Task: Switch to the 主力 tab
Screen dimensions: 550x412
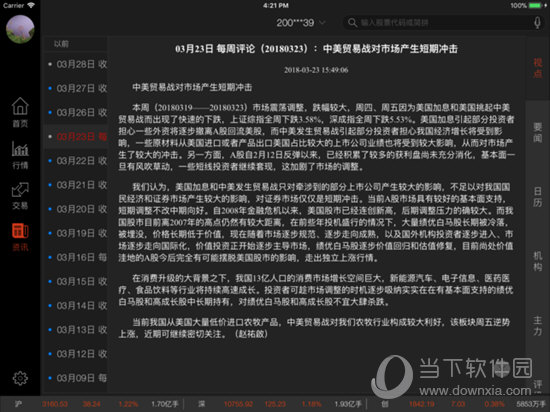Action: [x=537, y=326]
